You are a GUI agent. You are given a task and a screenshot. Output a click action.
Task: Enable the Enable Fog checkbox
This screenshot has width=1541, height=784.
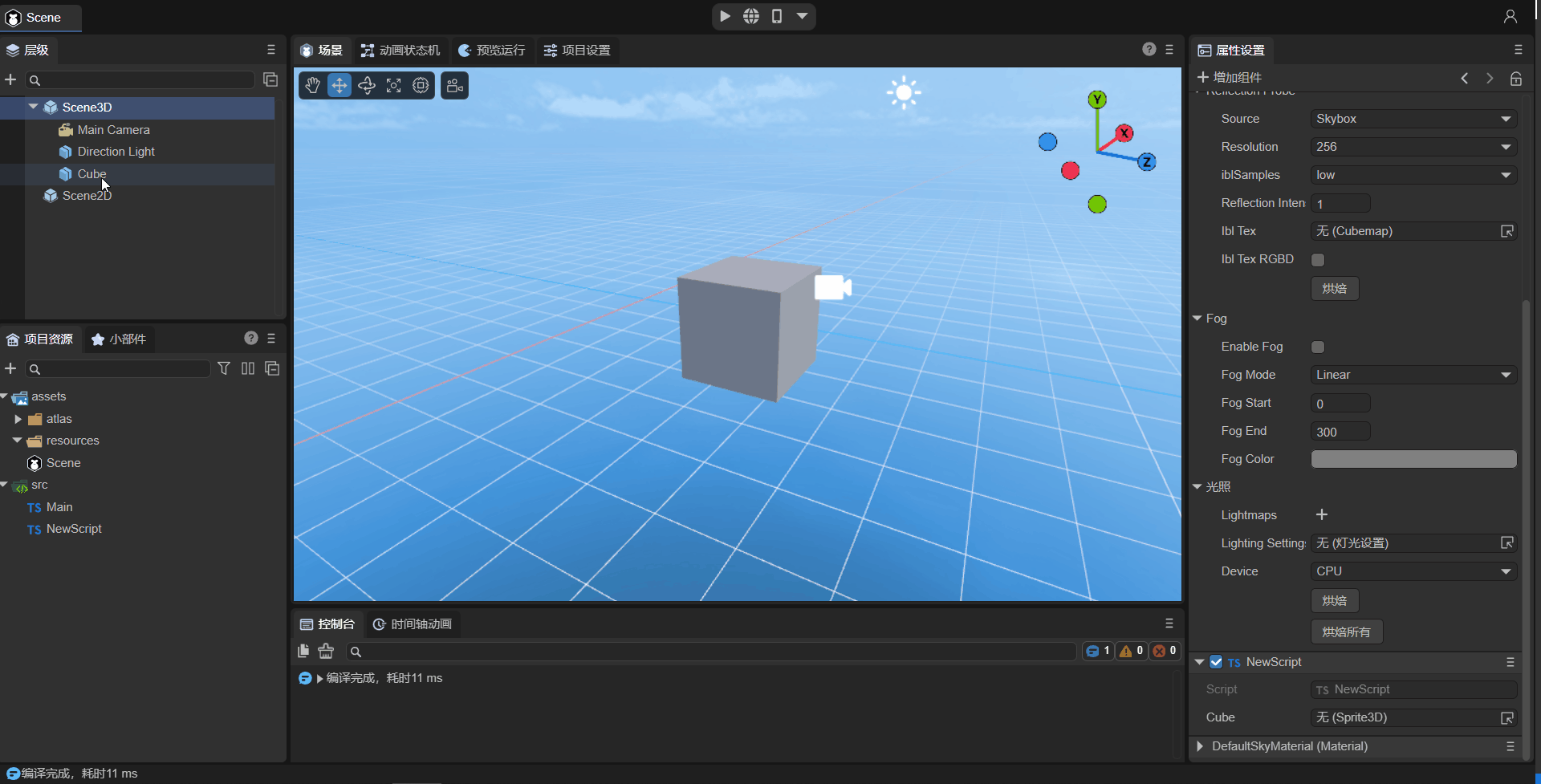coord(1318,347)
